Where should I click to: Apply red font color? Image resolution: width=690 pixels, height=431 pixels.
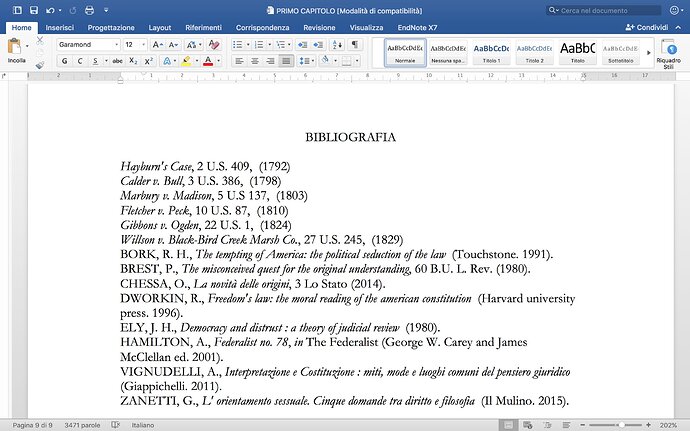(x=208, y=61)
